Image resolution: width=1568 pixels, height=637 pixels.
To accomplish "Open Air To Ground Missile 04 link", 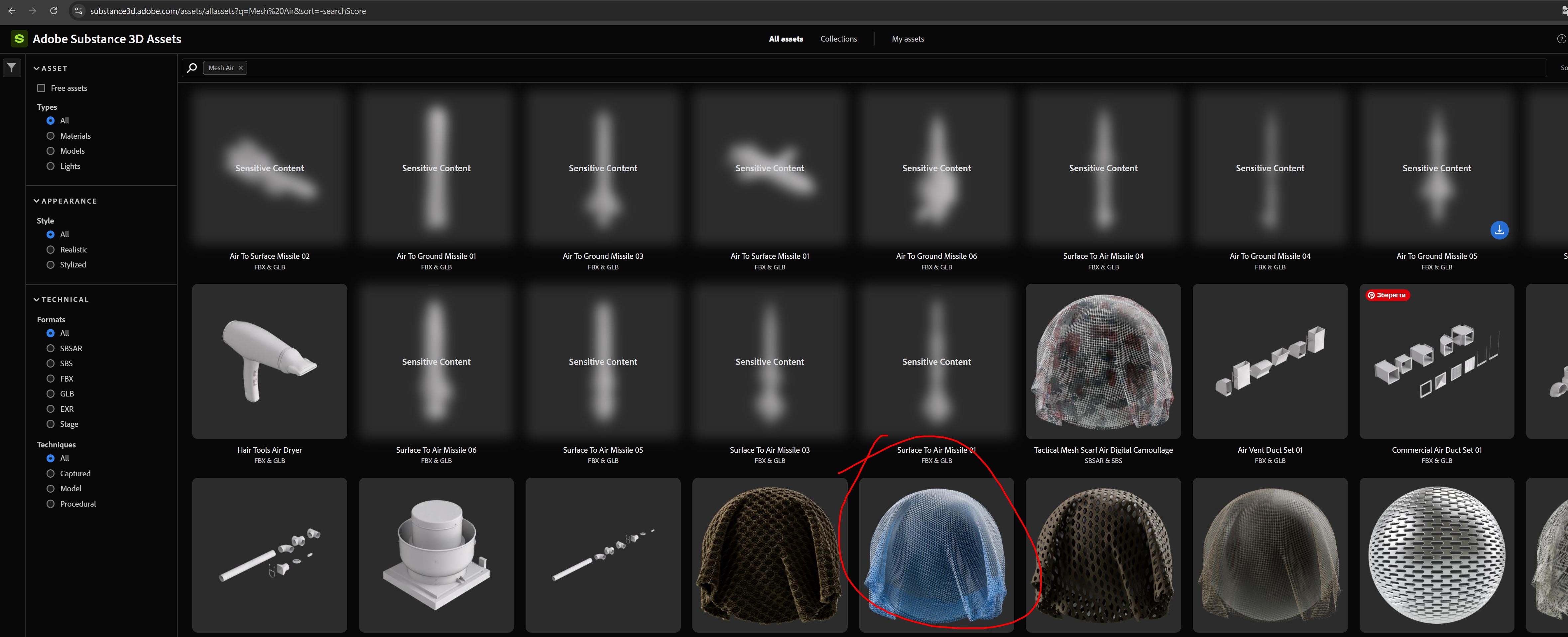I will pos(1270,256).
